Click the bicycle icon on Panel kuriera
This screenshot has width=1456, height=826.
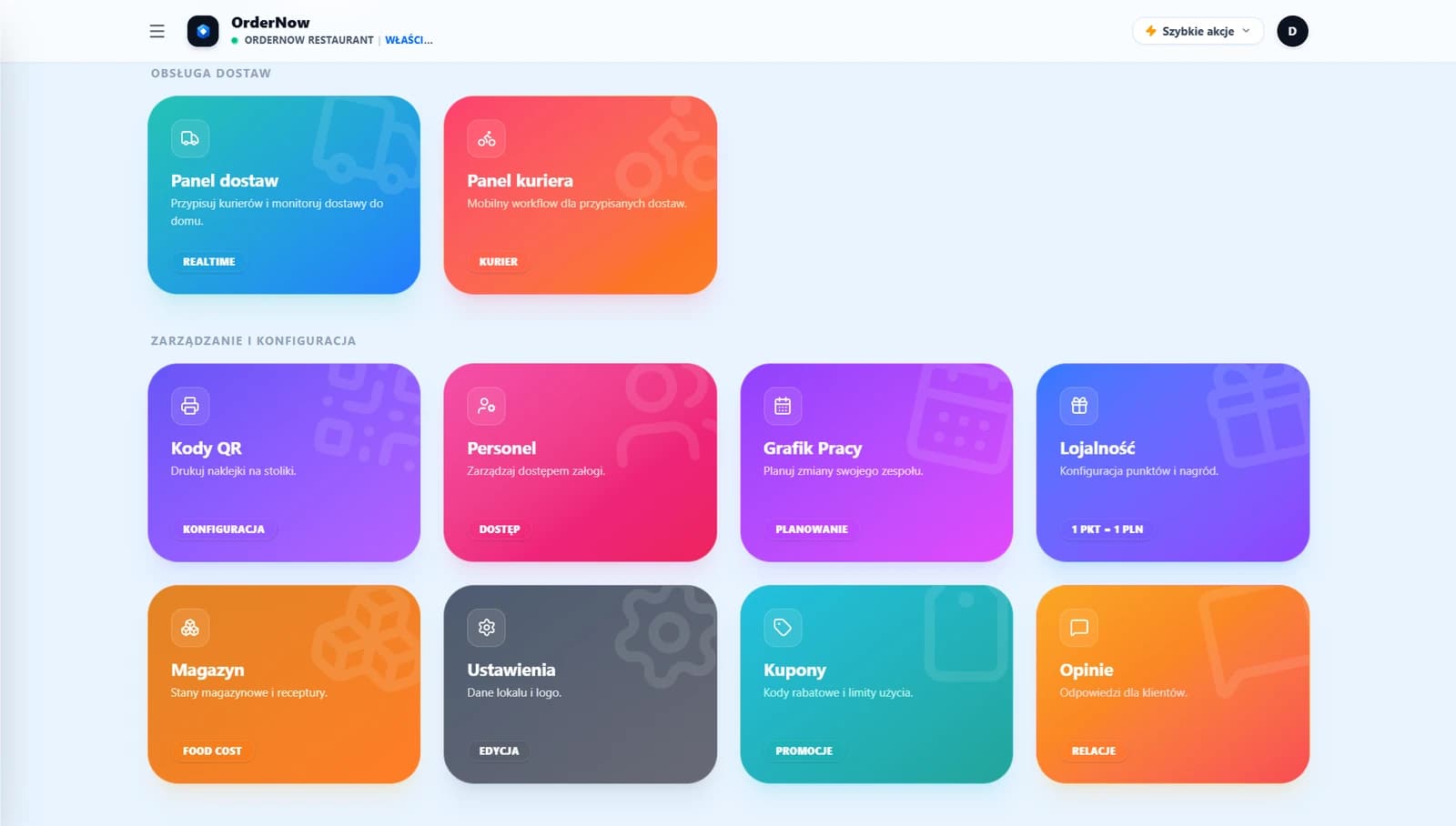pyautogui.click(x=487, y=138)
